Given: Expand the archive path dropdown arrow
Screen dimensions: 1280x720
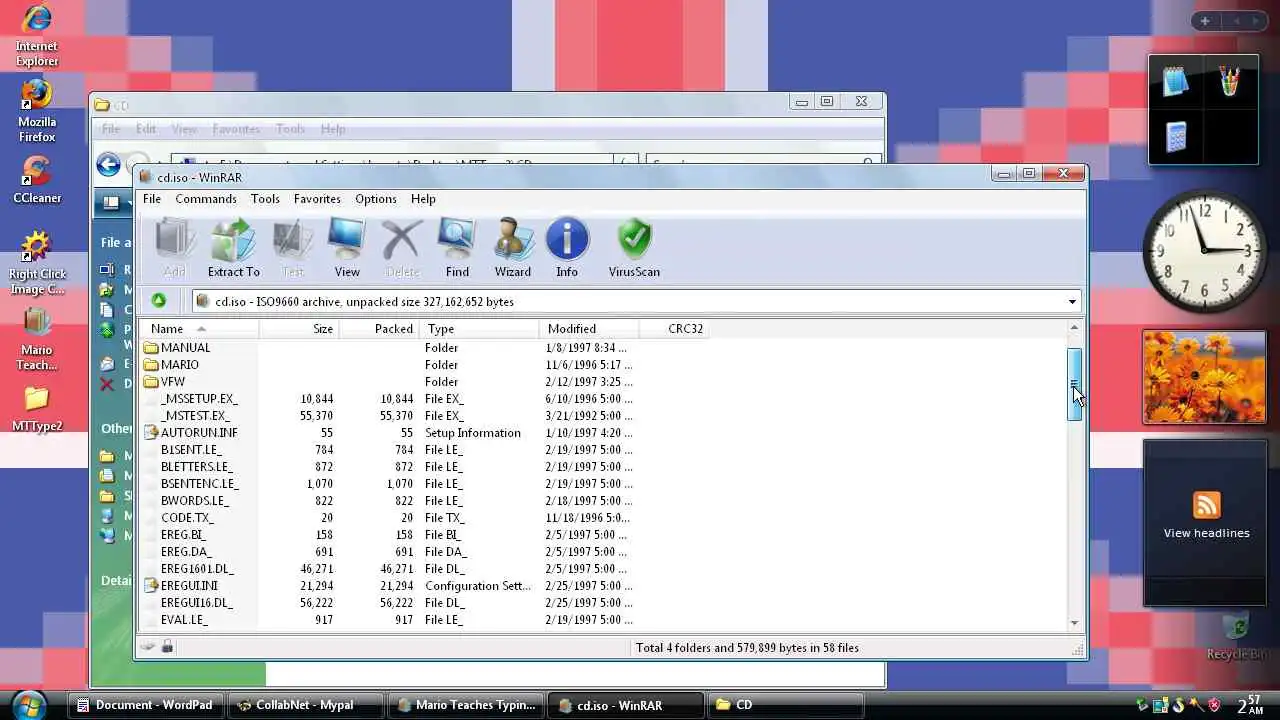Looking at the screenshot, I should point(1072,302).
